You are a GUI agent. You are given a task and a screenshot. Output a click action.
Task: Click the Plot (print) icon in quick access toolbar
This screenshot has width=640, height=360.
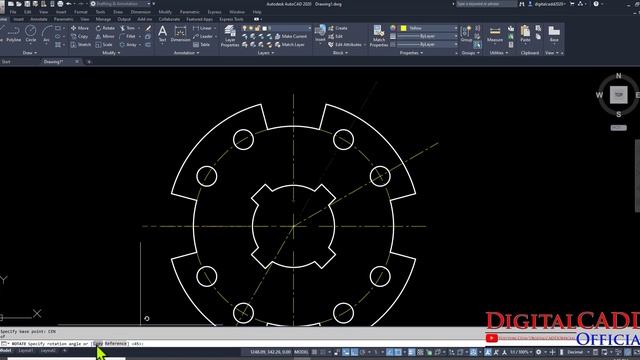(x=60, y=4)
